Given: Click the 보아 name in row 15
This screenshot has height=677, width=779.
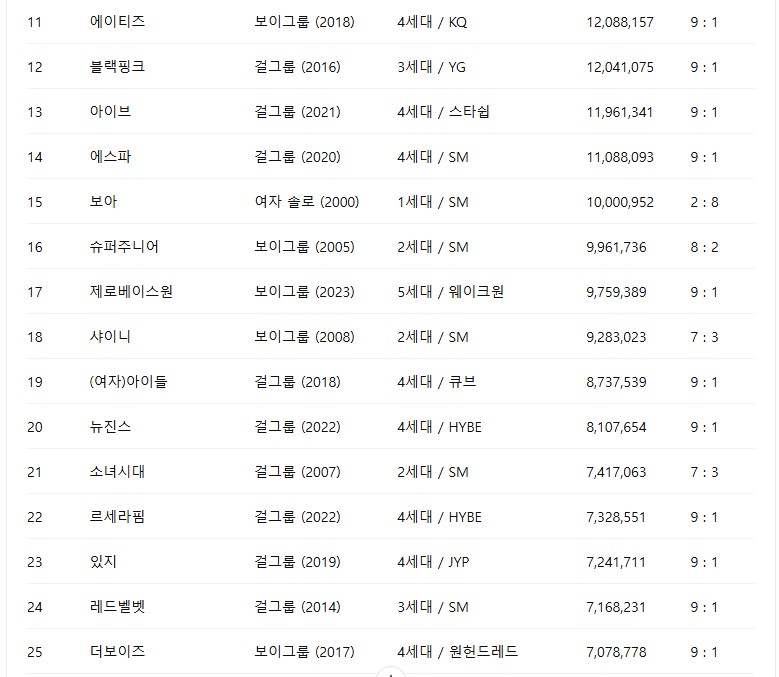Looking at the screenshot, I should tap(103, 202).
